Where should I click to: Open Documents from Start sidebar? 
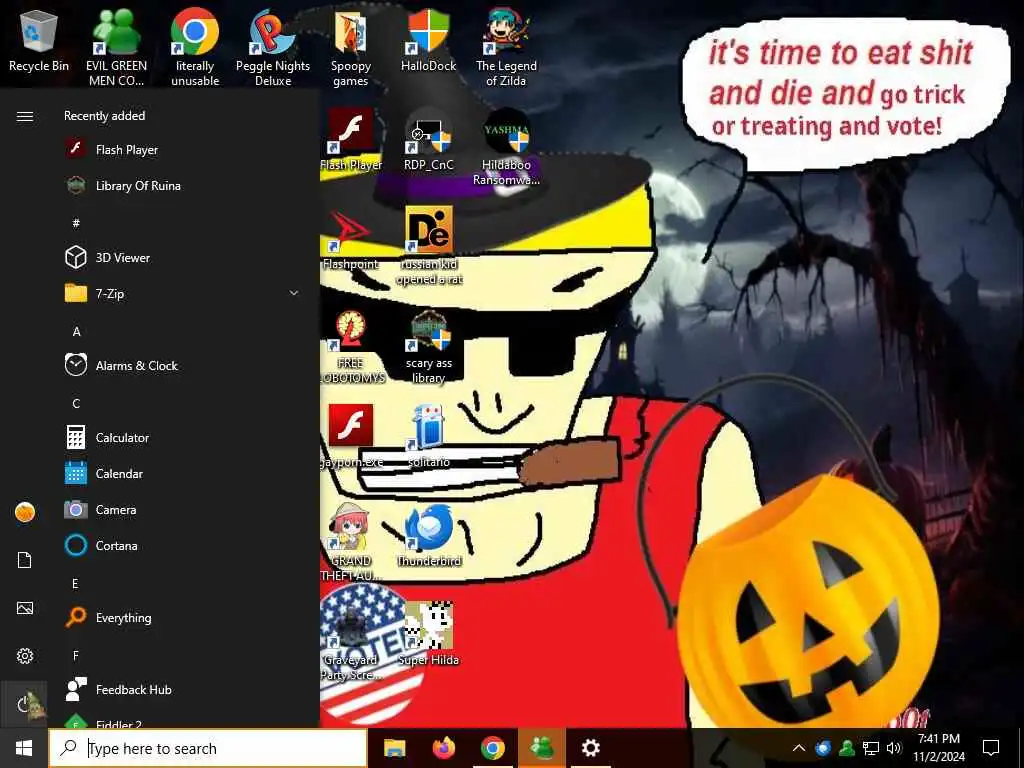point(25,560)
